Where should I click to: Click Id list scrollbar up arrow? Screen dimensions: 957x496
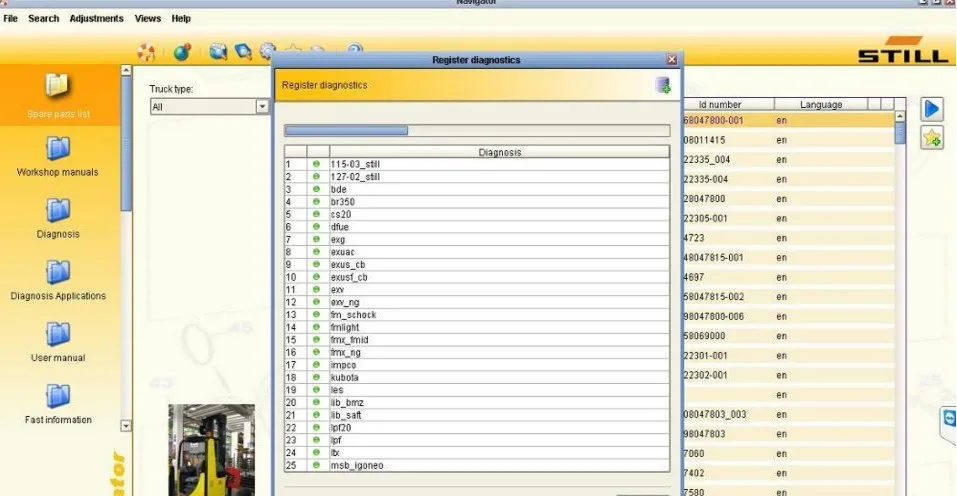[900, 116]
